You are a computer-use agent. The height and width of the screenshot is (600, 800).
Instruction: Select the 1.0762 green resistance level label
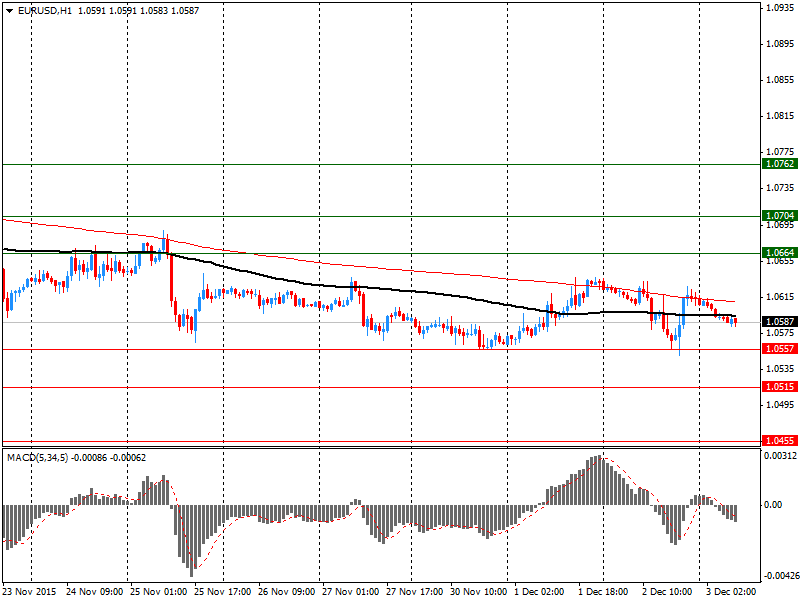click(780, 164)
